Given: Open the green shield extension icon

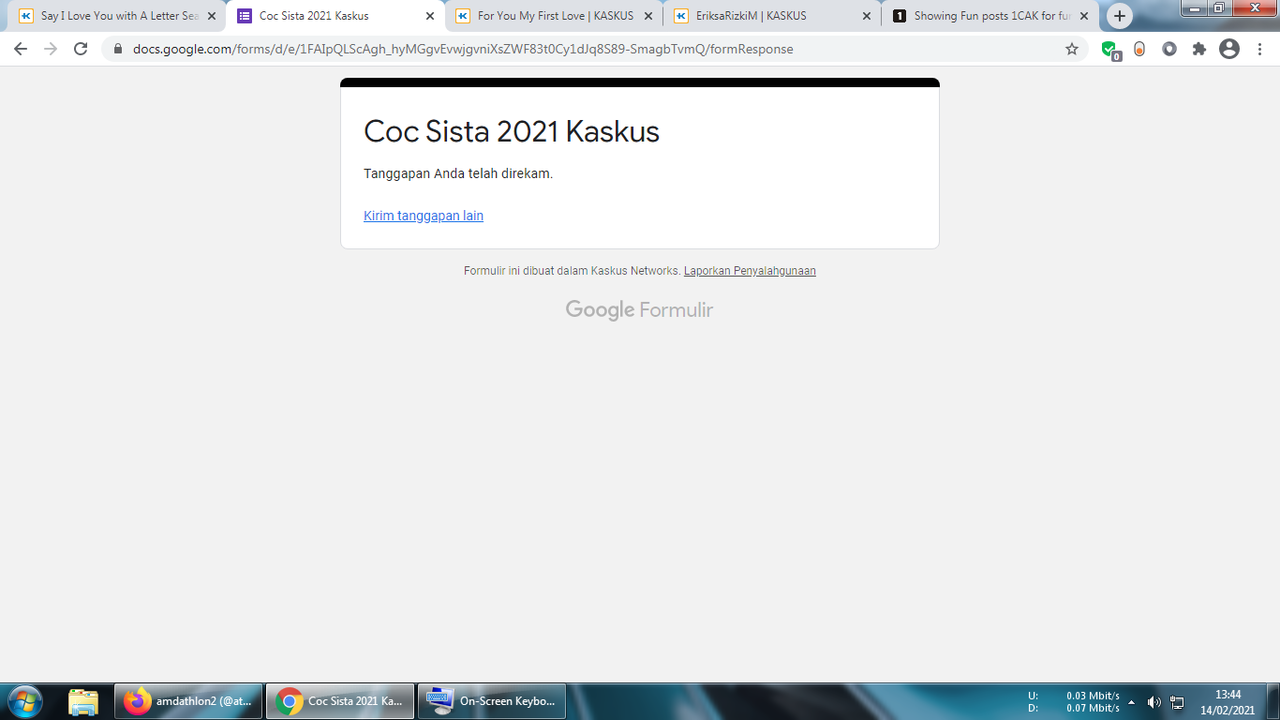Looking at the screenshot, I should click(1109, 49).
